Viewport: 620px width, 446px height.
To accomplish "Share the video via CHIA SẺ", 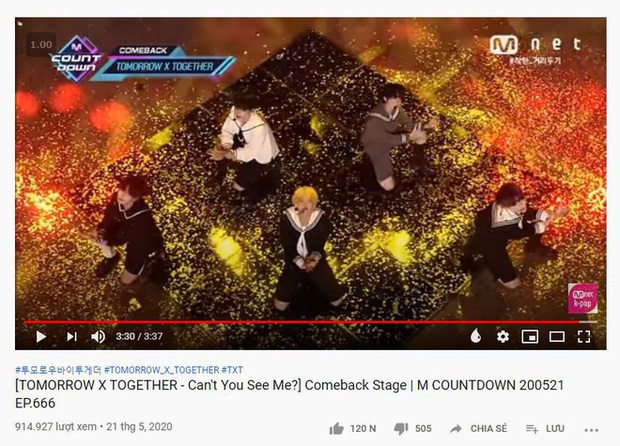I will (x=478, y=429).
